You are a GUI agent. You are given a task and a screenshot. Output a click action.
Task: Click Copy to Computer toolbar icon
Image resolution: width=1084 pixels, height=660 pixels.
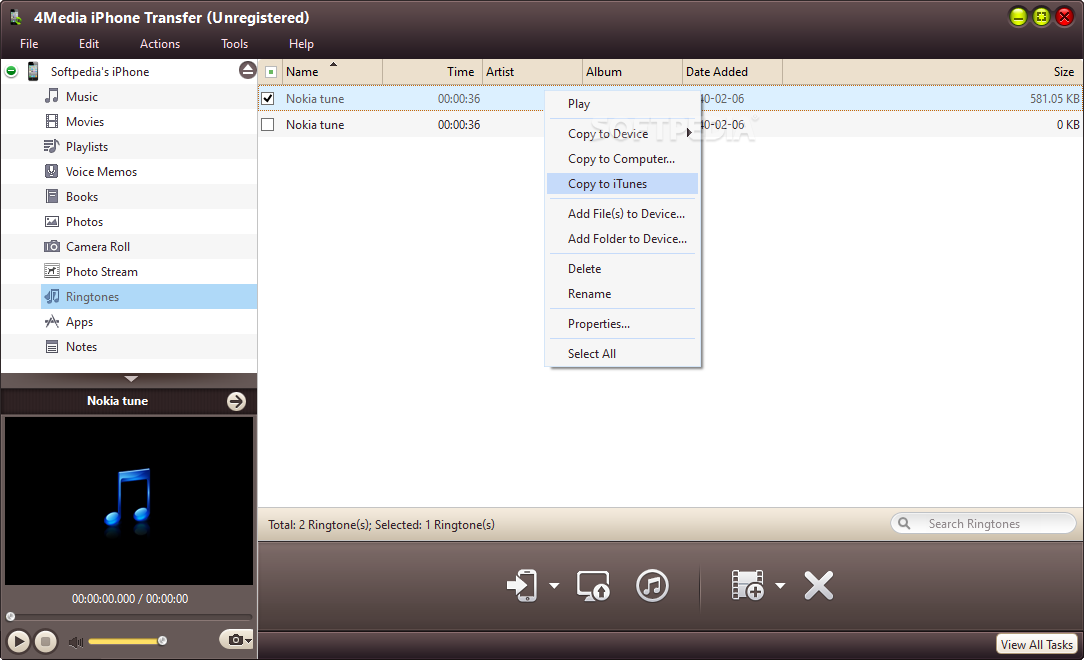tap(593, 585)
